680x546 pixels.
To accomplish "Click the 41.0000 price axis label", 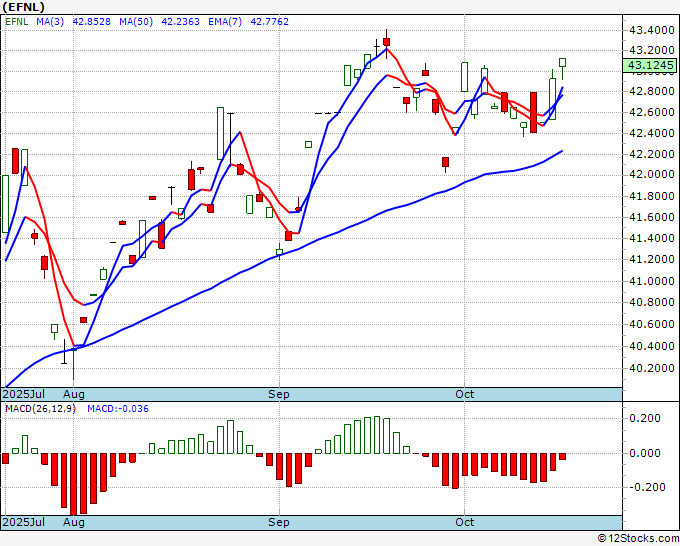I will click(652, 281).
